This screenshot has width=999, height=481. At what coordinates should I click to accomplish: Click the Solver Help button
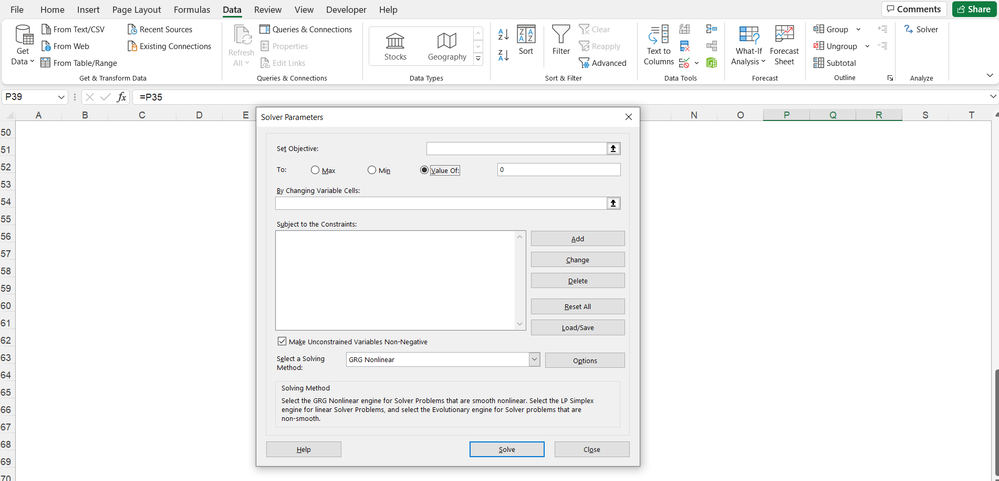pos(303,449)
